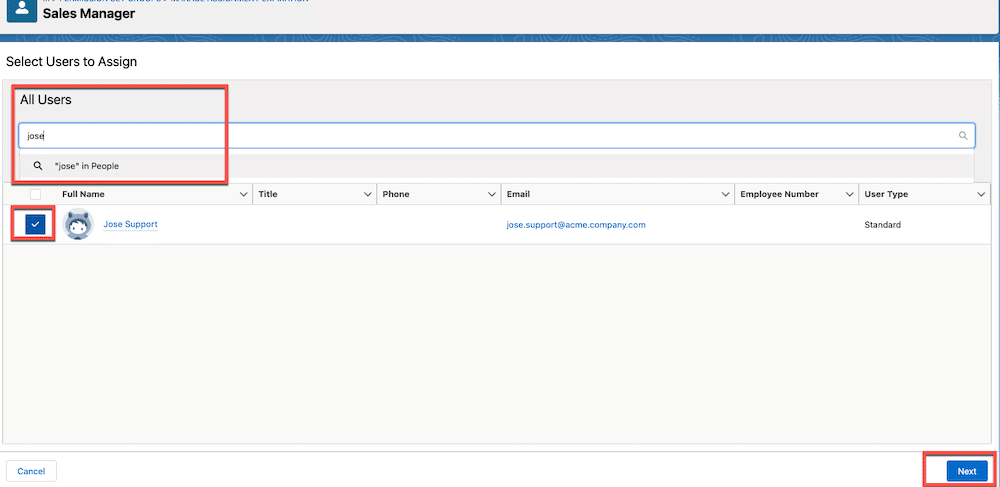Toggle the select-all header checkbox

click(x=35, y=194)
